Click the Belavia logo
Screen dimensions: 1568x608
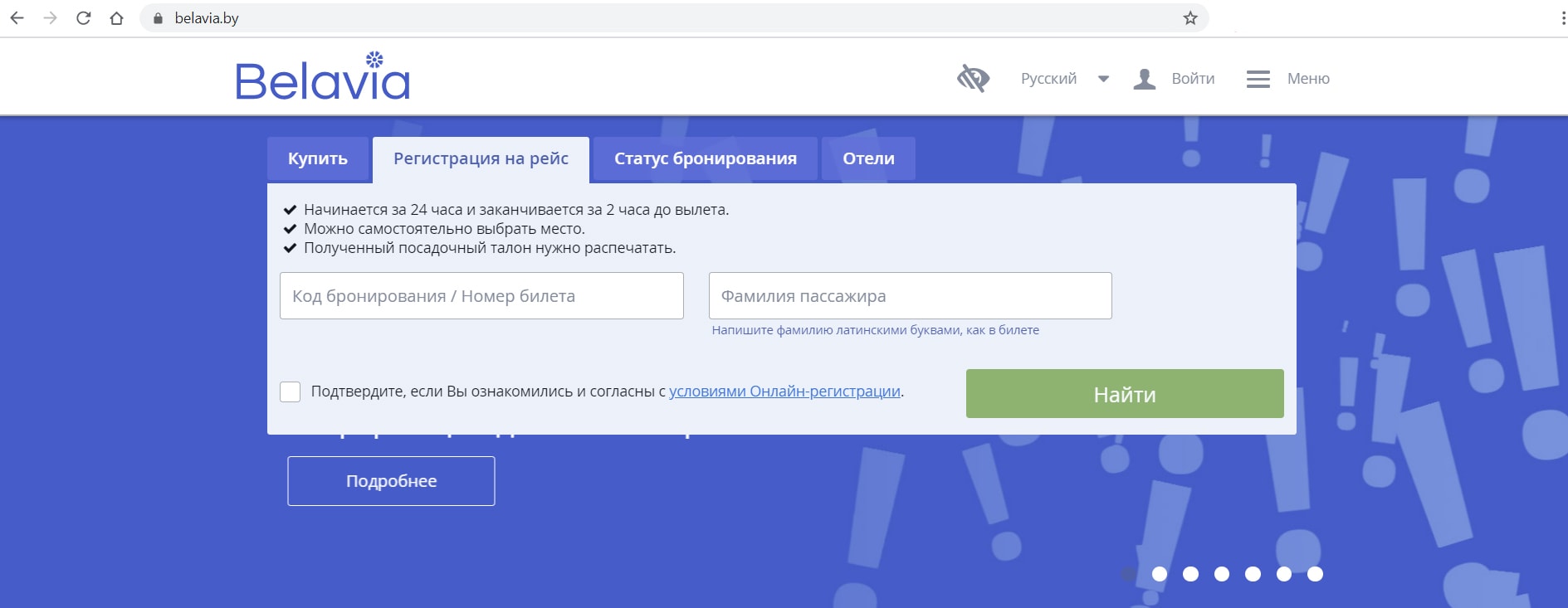click(323, 75)
